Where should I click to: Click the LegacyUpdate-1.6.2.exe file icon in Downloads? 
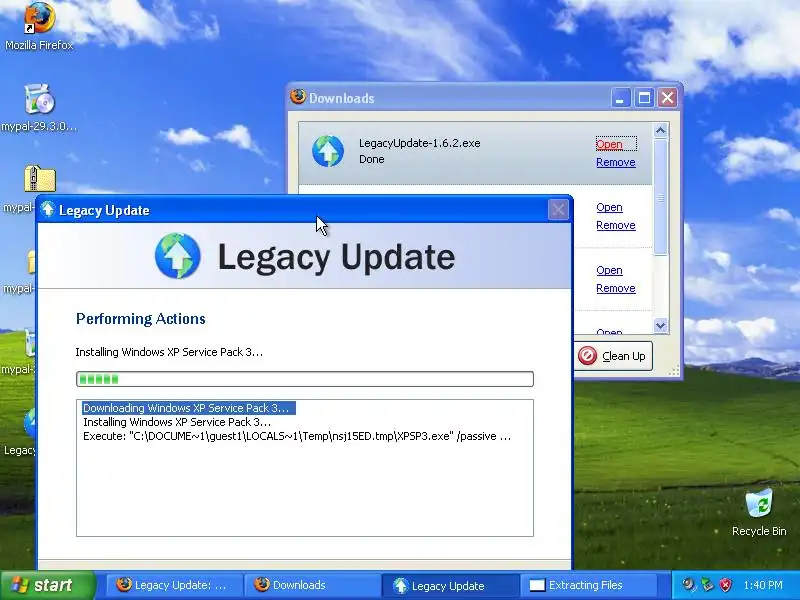click(x=328, y=151)
